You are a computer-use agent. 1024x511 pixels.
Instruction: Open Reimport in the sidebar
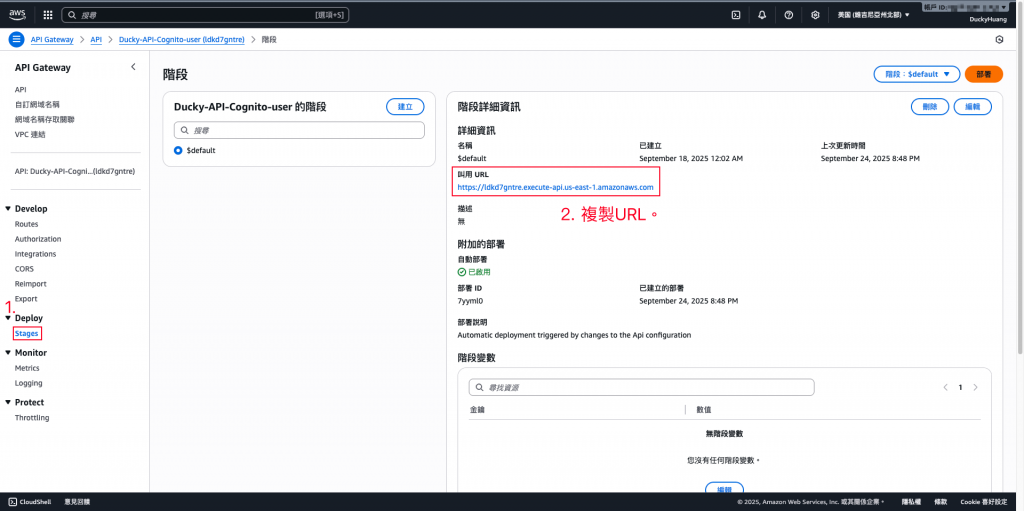(x=31, y=284)
